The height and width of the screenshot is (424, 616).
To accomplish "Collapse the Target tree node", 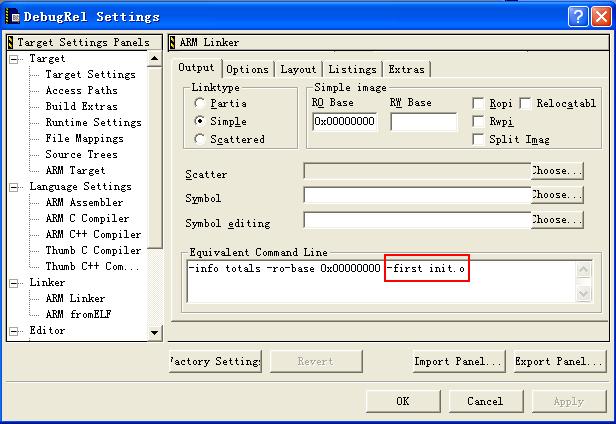I will click(14, 59).
